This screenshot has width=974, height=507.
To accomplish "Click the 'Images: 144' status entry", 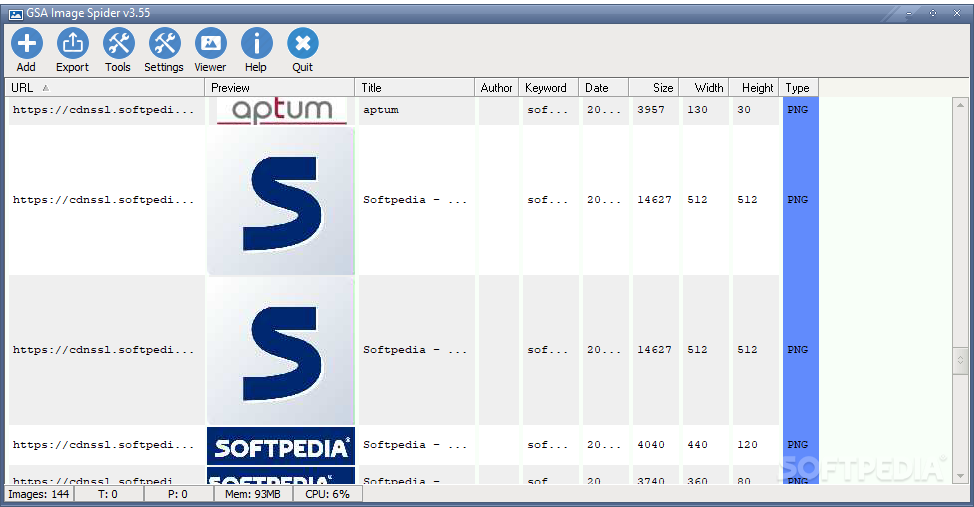I will 39,495.
